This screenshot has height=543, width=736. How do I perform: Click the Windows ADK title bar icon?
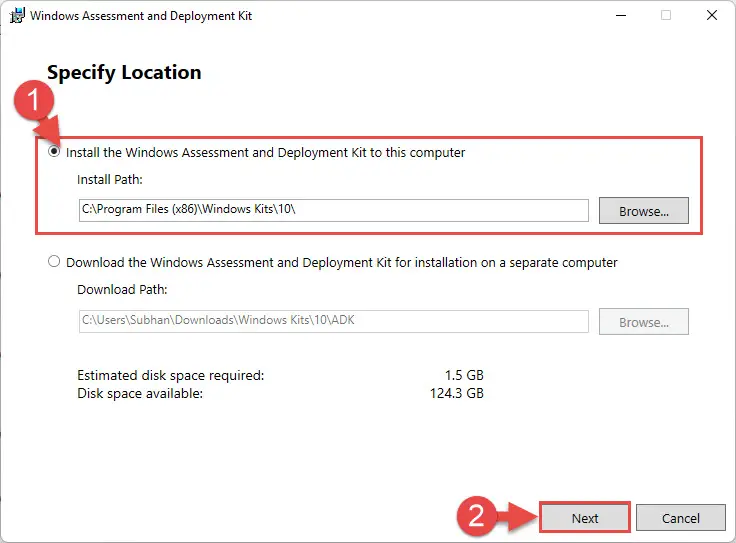[x=17, y=15]
